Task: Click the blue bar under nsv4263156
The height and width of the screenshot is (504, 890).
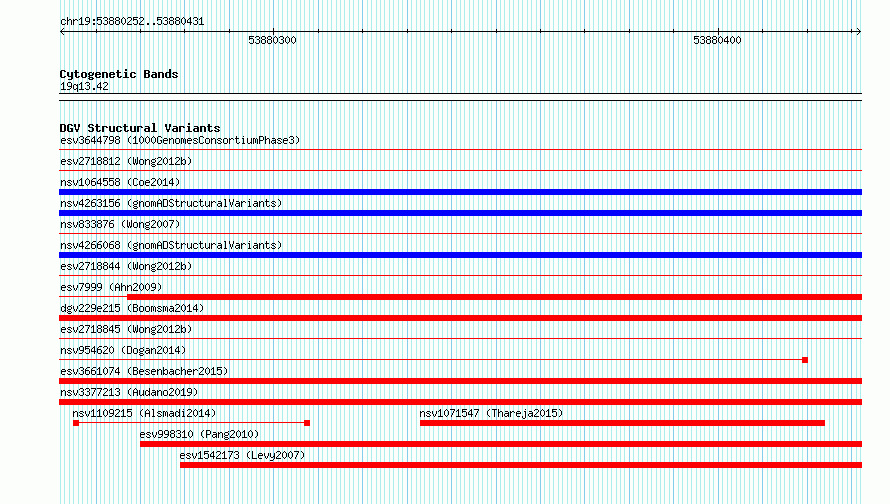Action: 460,213
